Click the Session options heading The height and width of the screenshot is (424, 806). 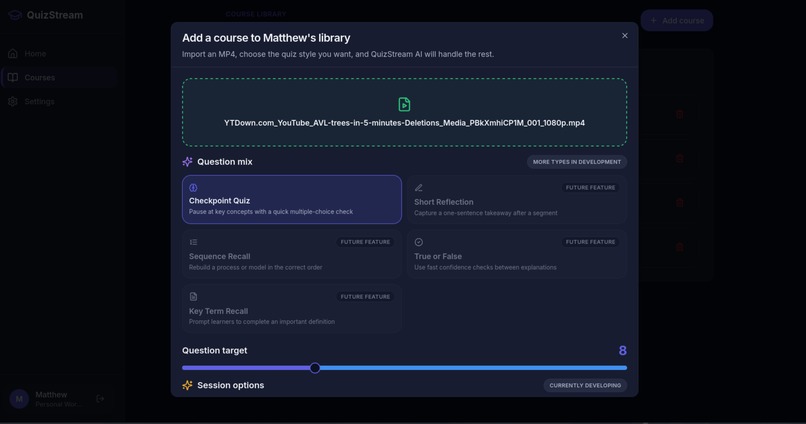231,385
